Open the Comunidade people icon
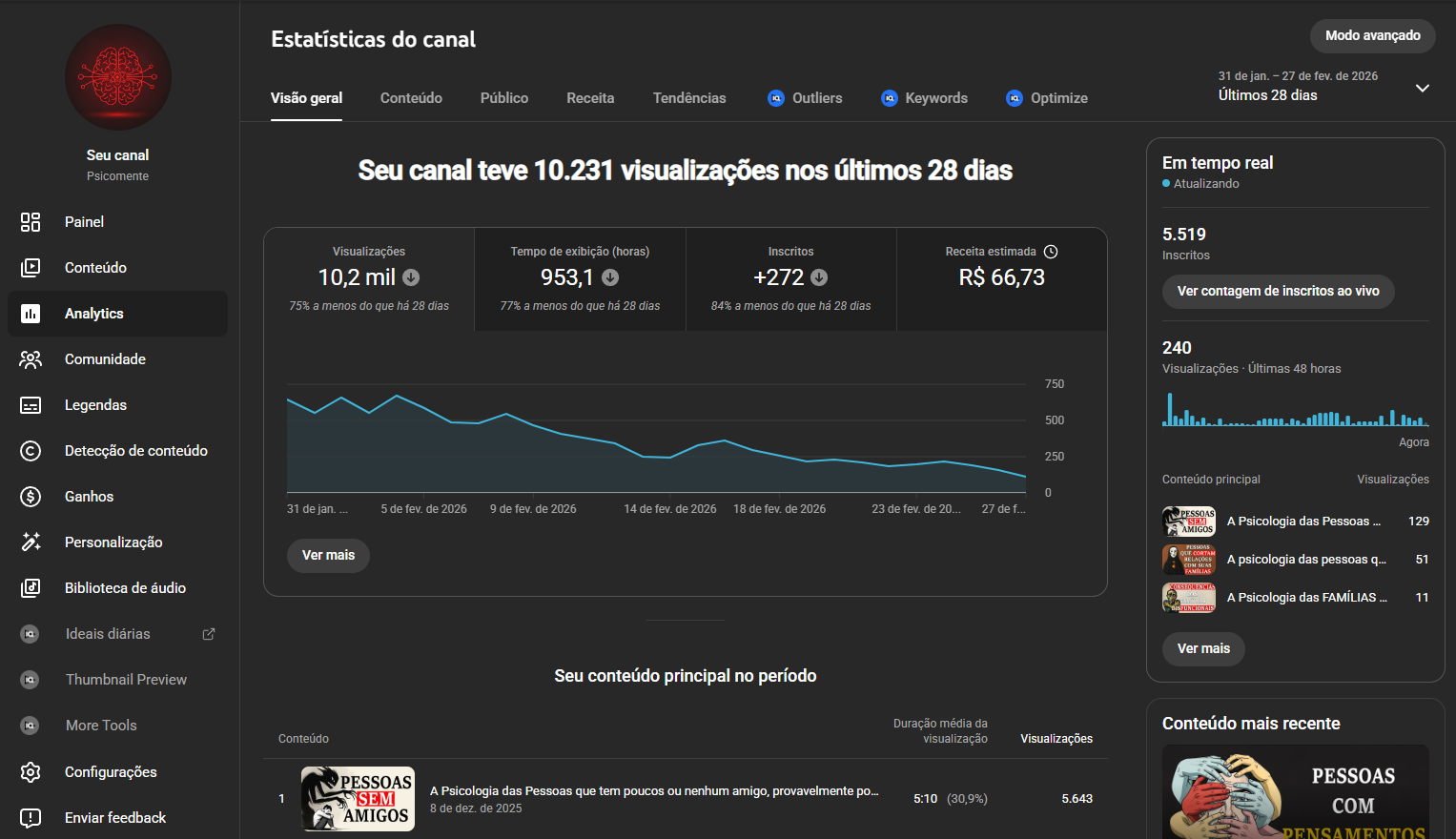Image resolution: width=1456 pixels, height=839 pixels. coord(31,359)
